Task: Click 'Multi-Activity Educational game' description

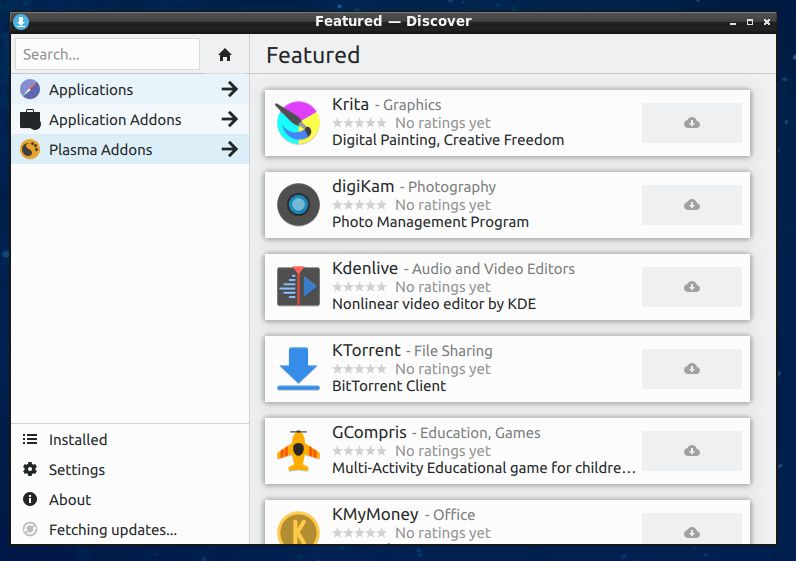Action: coord(484,468)
